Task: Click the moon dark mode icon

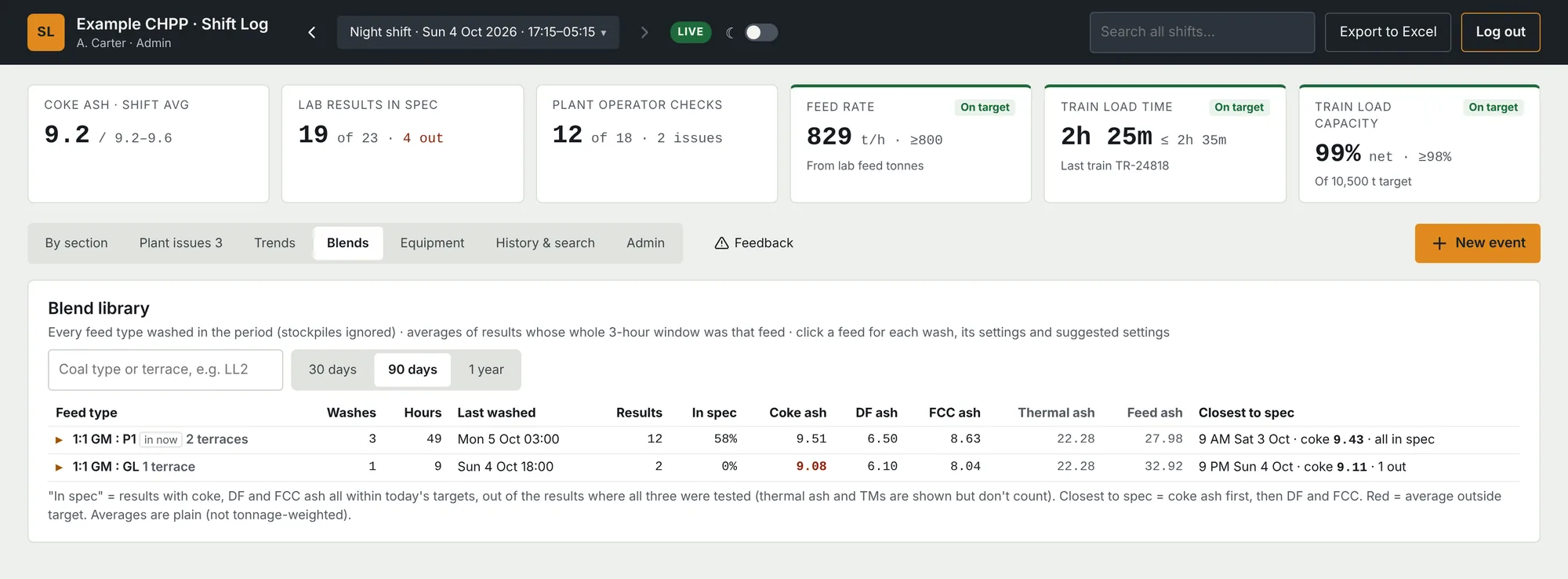Action: 730,32
